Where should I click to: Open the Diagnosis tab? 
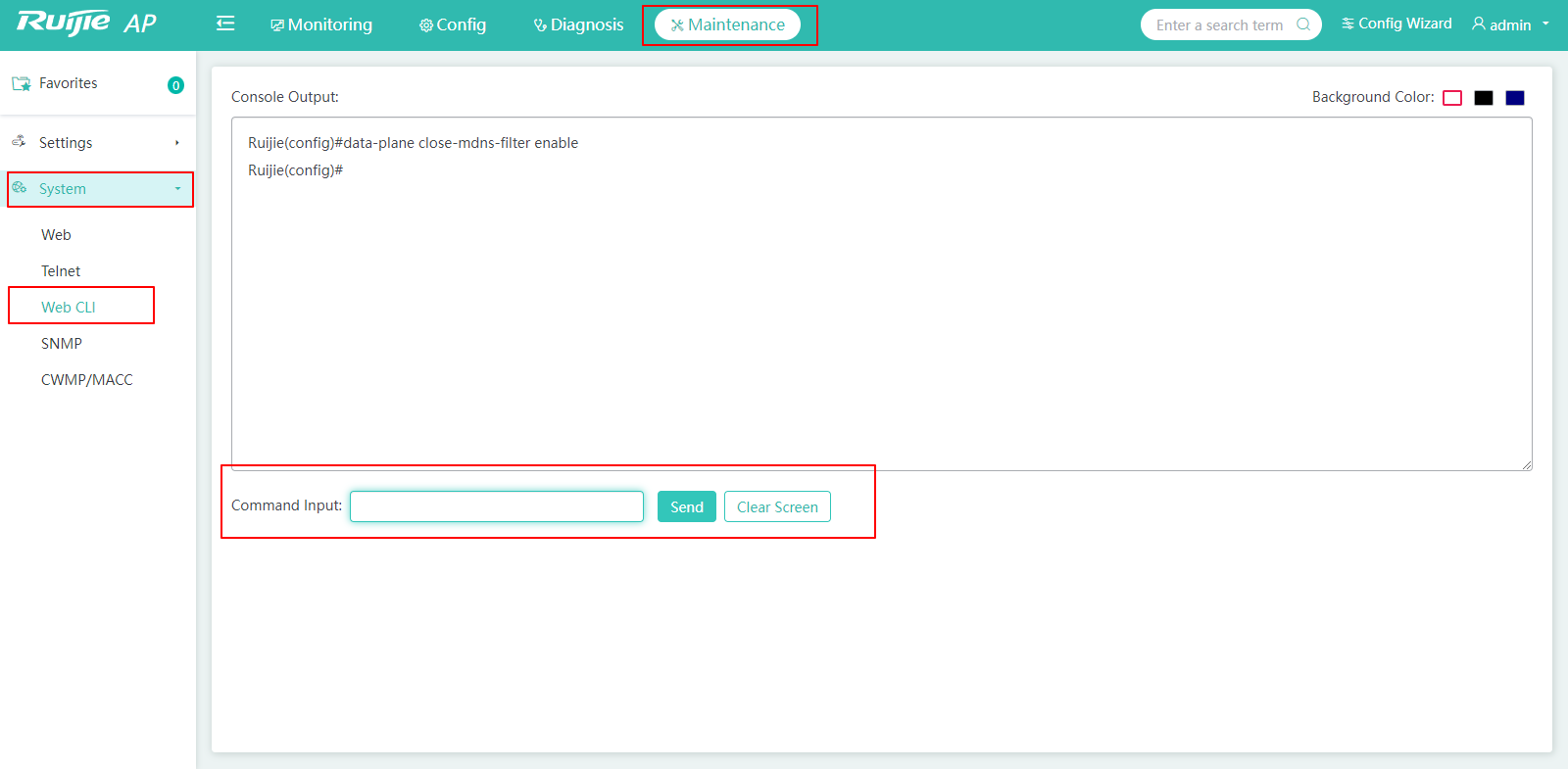click(x=578, y=24)
